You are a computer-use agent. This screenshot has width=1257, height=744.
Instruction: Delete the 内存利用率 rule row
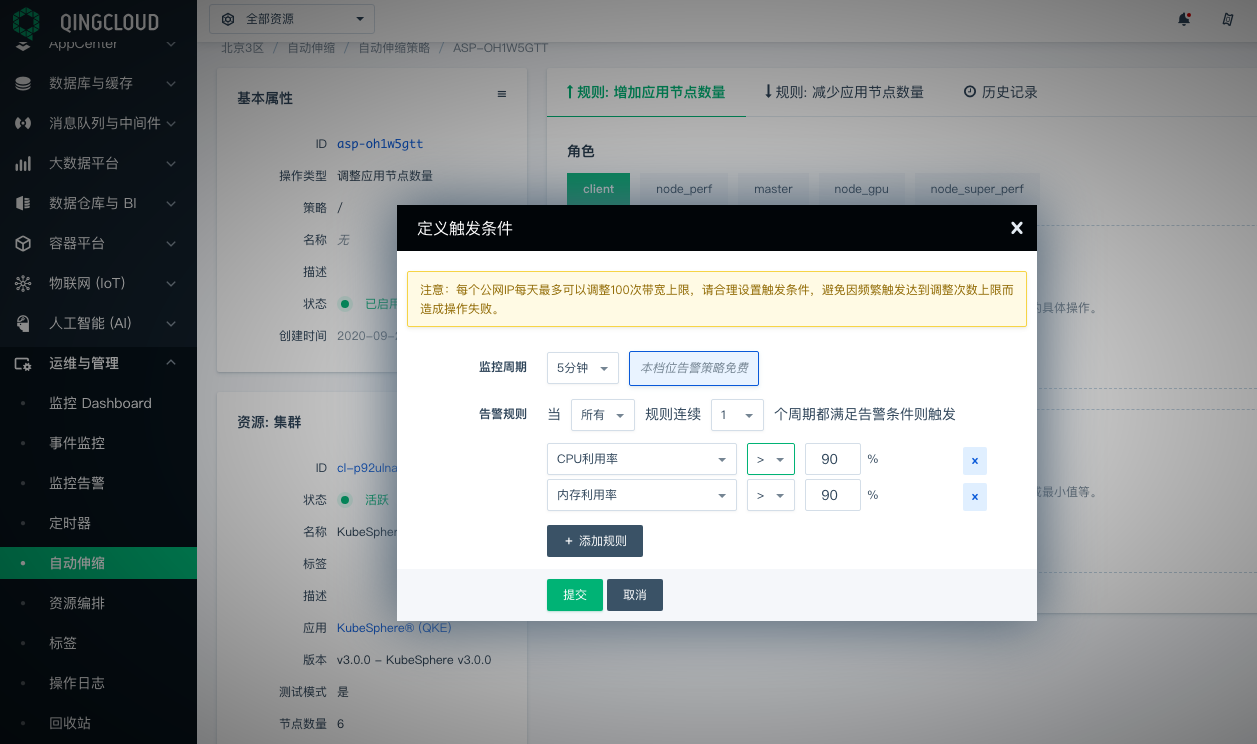(x=974, y=497)
